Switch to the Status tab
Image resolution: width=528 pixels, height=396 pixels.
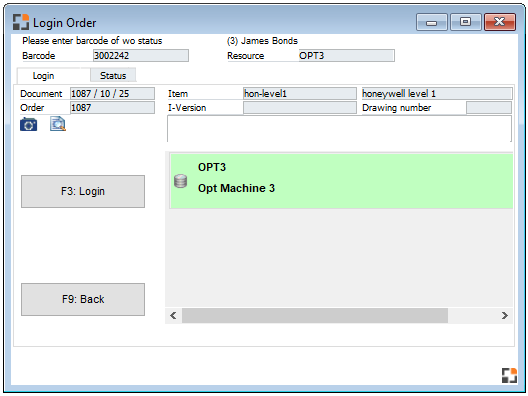click(x=113, y=75)
